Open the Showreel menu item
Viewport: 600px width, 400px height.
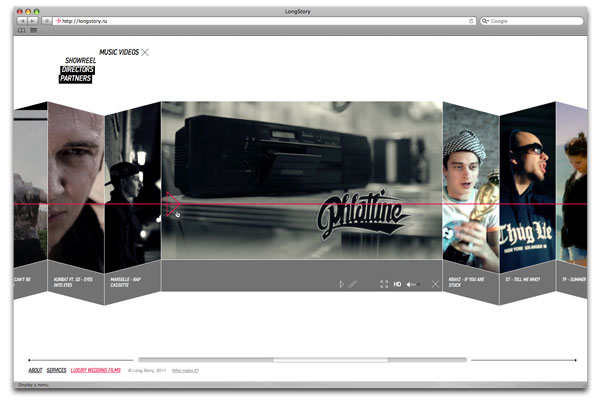[80, 60]
